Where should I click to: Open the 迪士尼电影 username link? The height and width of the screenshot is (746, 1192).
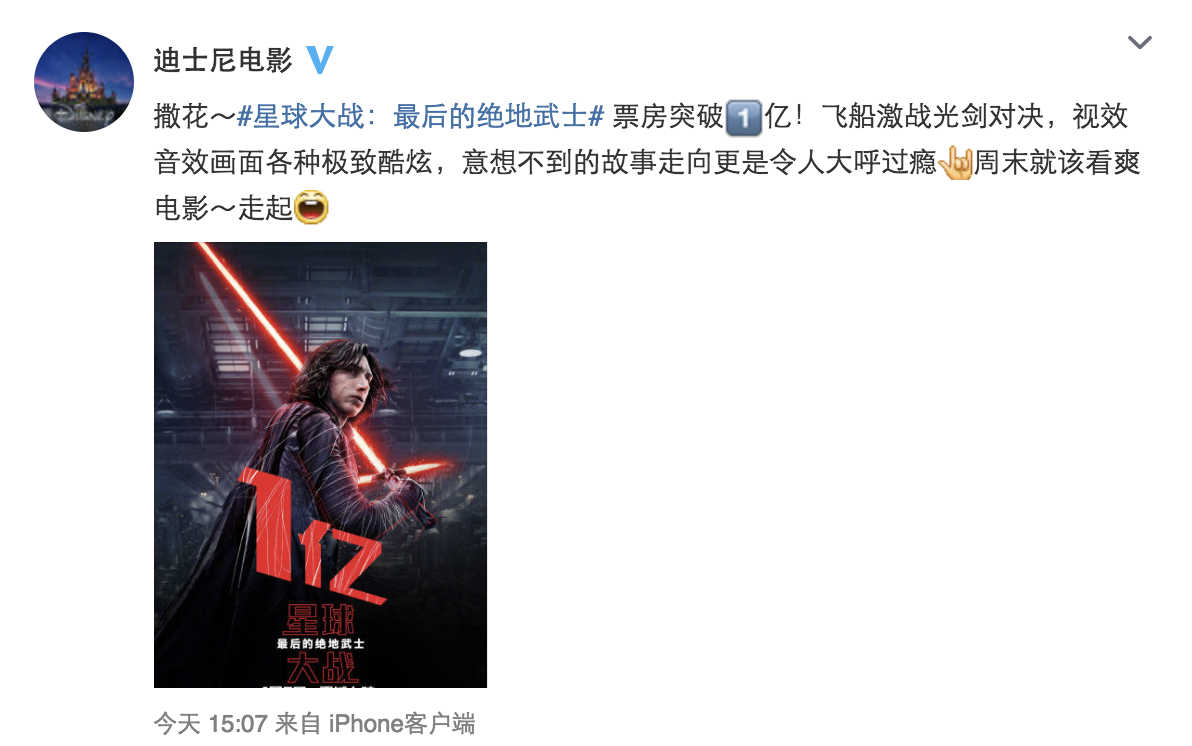tap(223, 60)
